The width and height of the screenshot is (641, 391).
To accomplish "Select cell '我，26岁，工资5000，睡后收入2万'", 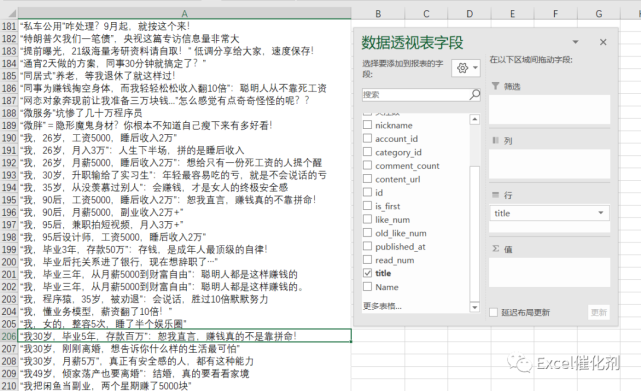I will pos(184,138).
